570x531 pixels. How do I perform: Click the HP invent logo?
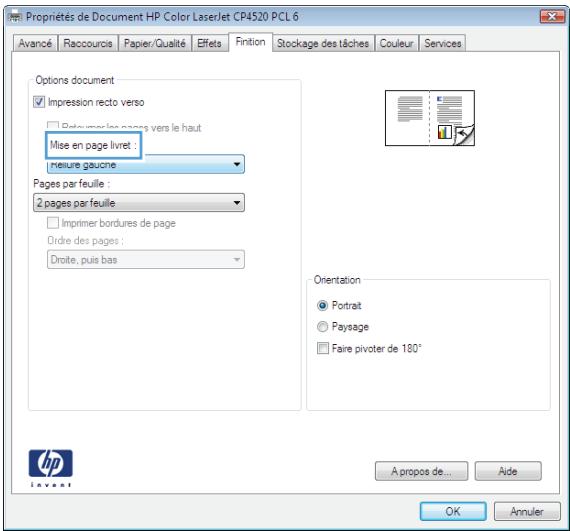pyautogui.click(x=51, y=467)
